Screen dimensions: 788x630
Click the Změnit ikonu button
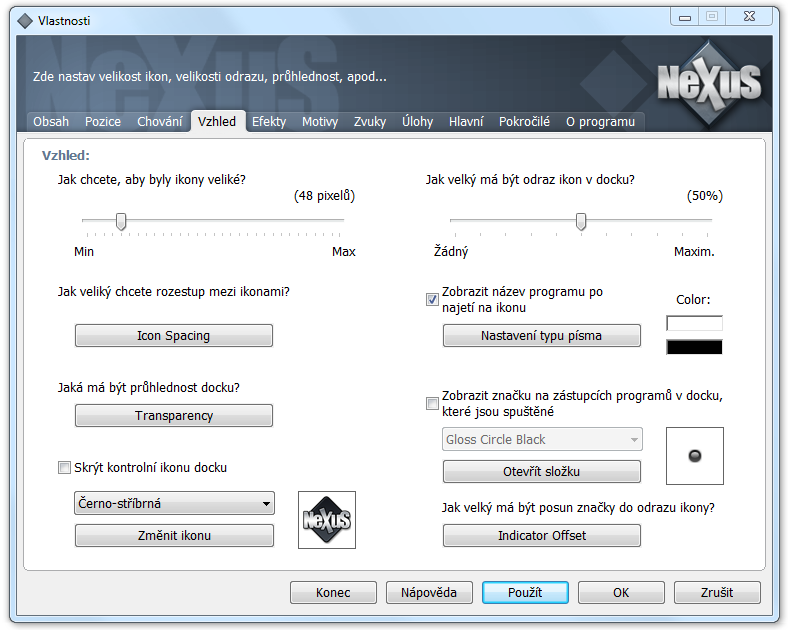click(174, 536)
